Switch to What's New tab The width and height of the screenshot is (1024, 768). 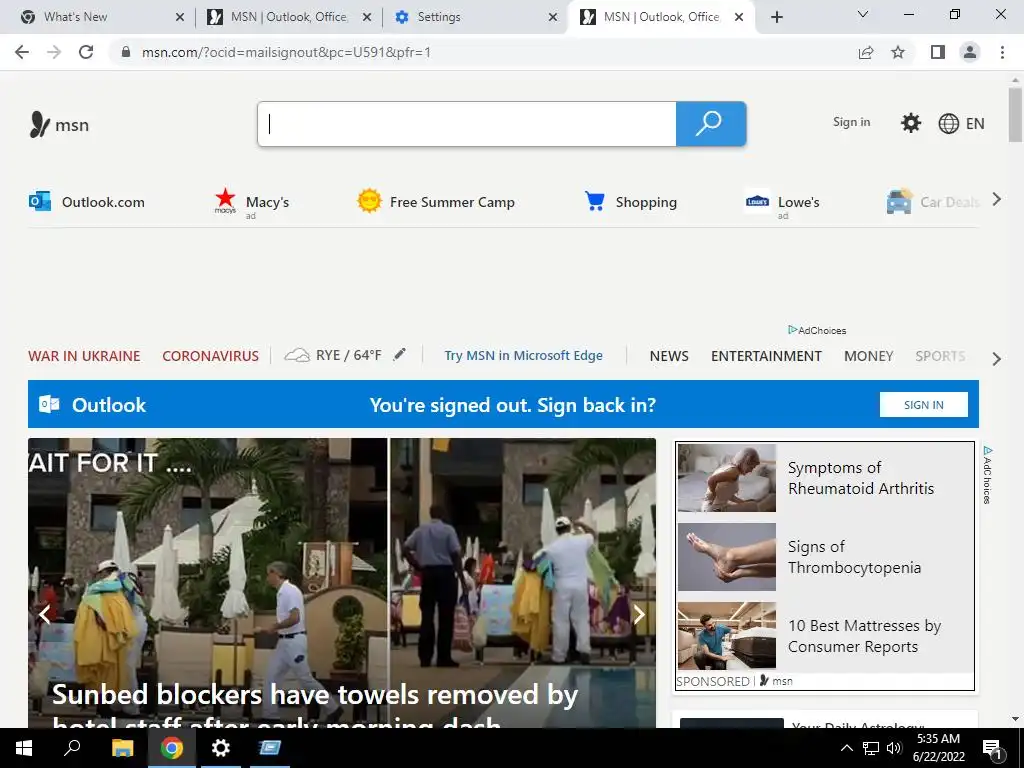pyautogui.click(x=98, y=17)
